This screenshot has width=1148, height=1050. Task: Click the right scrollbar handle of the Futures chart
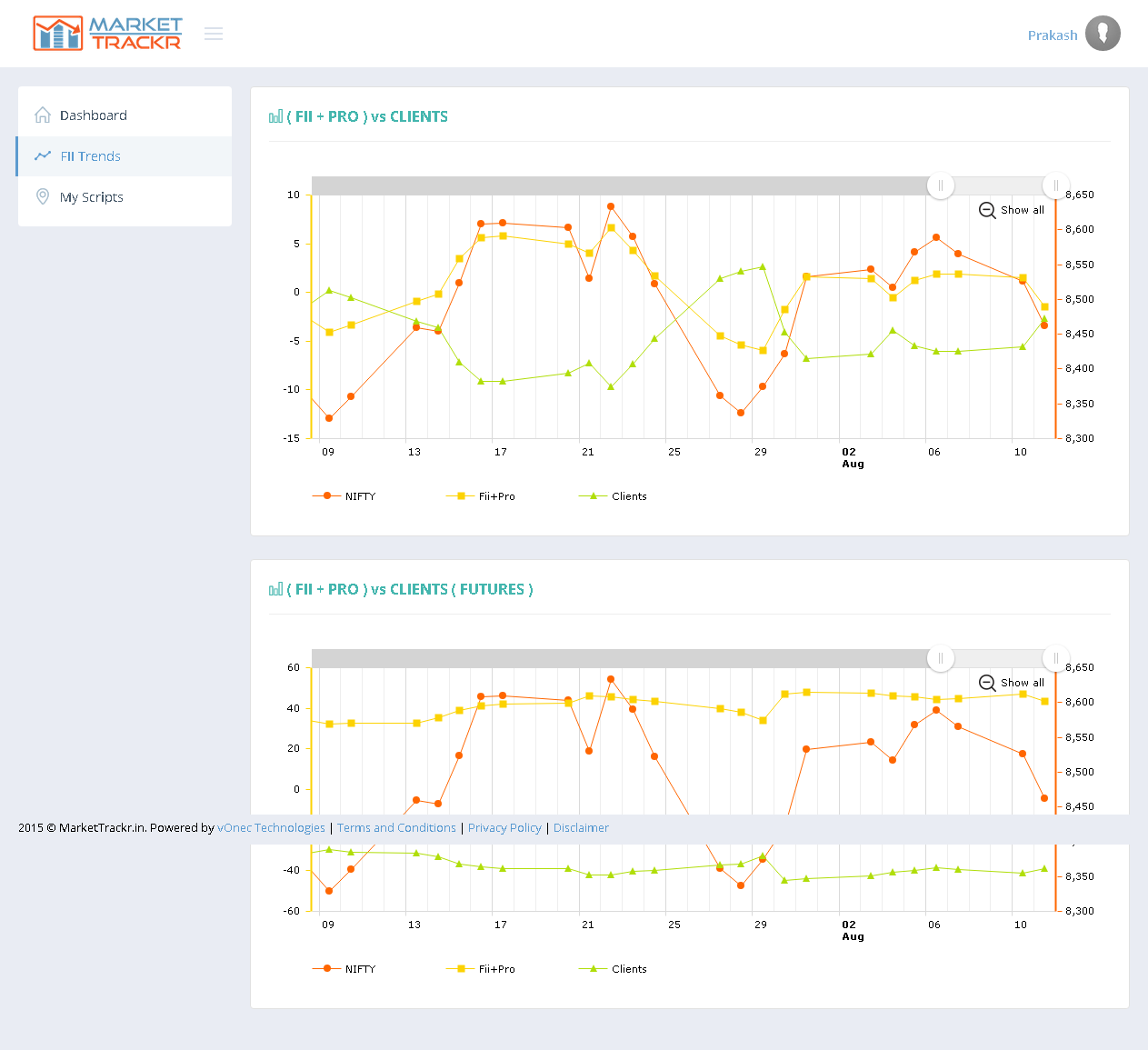coord(1055,658)
